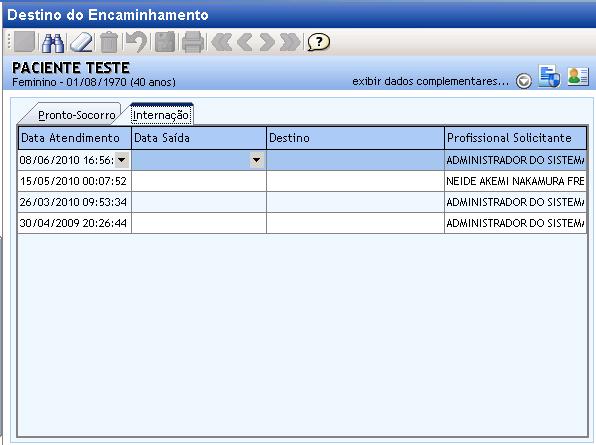The width and height of the screenshot is (596, 445).
Task: Click the undo arrow icon
Action: 136,42
